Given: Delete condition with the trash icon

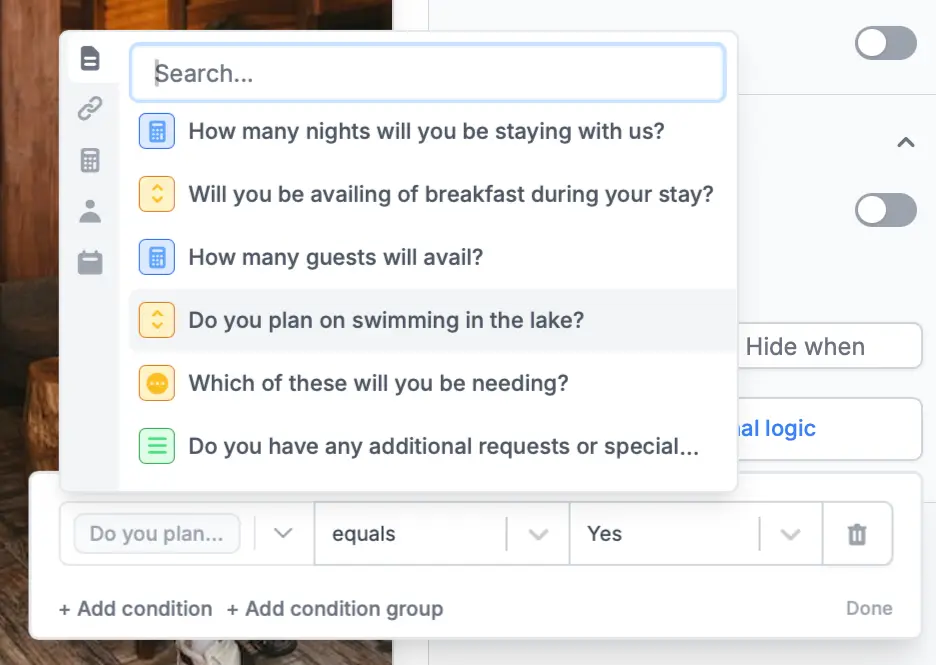Looking at the screenshot, I should [857, 534].
